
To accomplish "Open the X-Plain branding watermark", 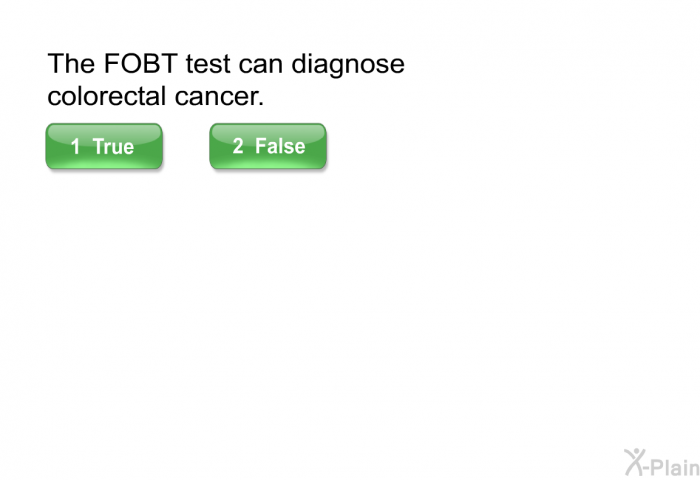I will click(x=662, y=463).
